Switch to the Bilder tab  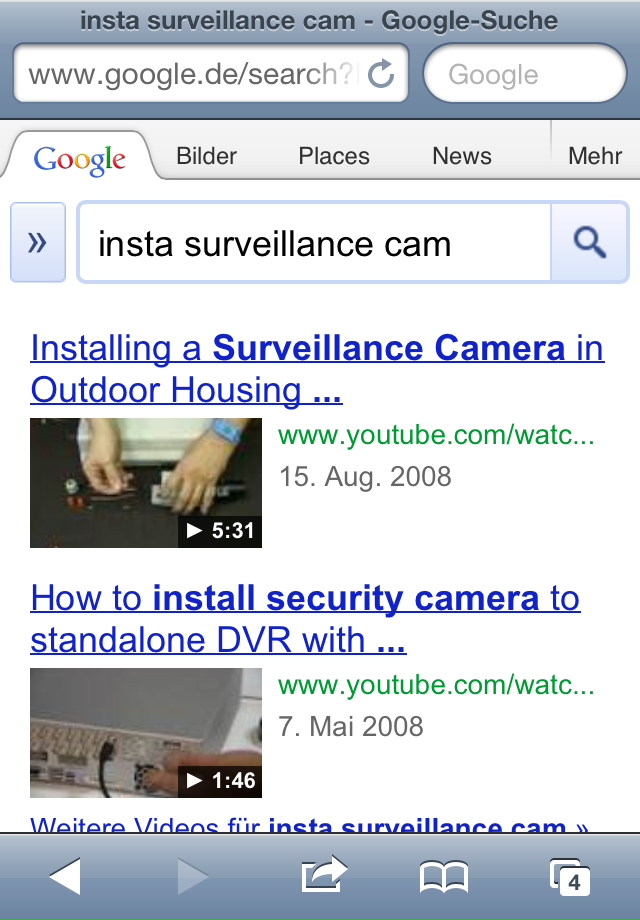click(x=206, y=156)
